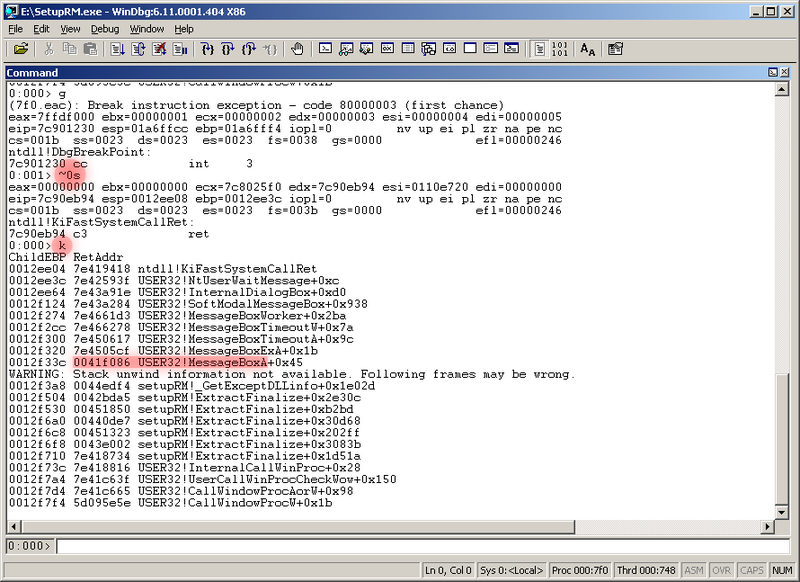Click the Paste toolbar icon

point(90,49)
